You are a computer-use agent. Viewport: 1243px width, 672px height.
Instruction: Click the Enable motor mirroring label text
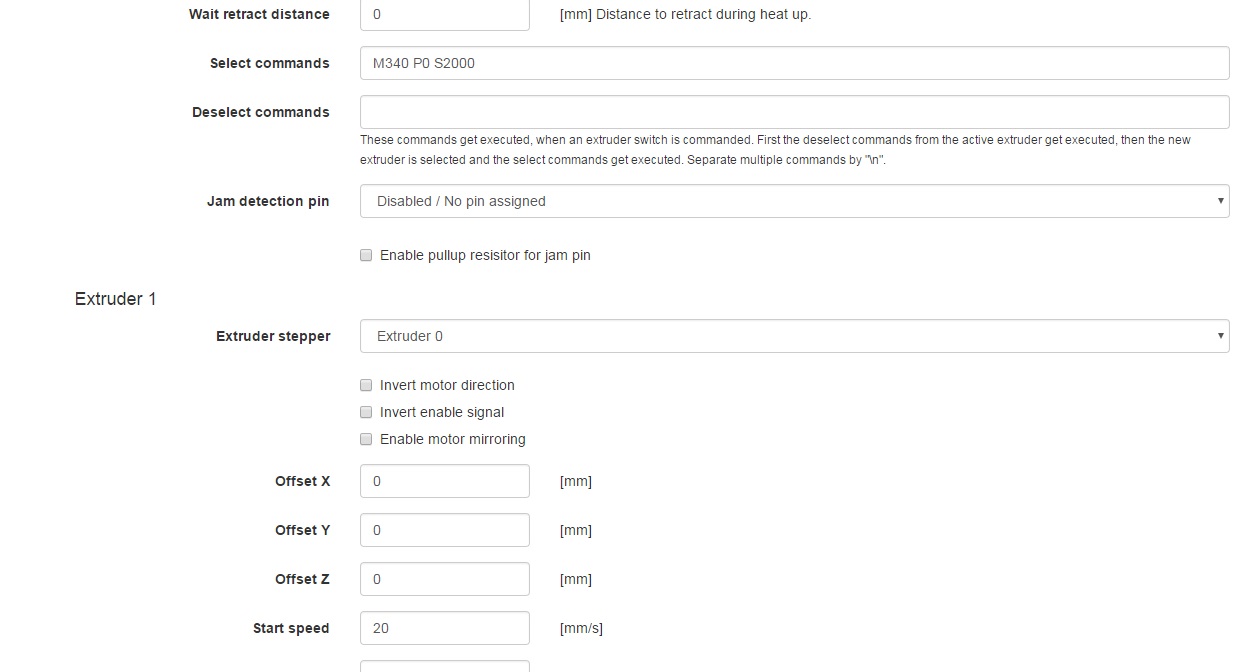click(452, 439)
